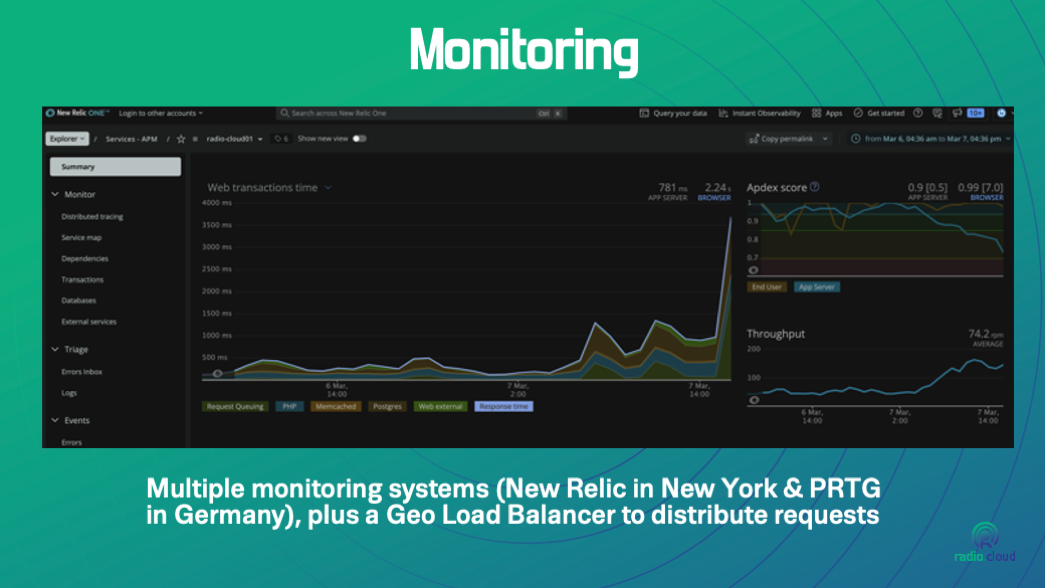1045x588 pixels.
Task: Click the 10+ notifications badge
Action: pyautogui.click(x=976, y=113)
